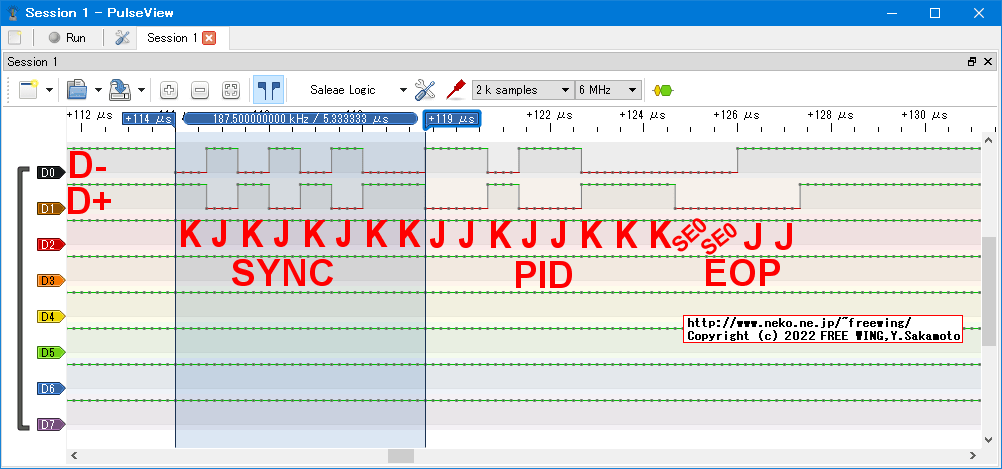This screenshot has height=469, width=1002.
Task: Zoom to fit the whole capture
Action: coord(231,90)
